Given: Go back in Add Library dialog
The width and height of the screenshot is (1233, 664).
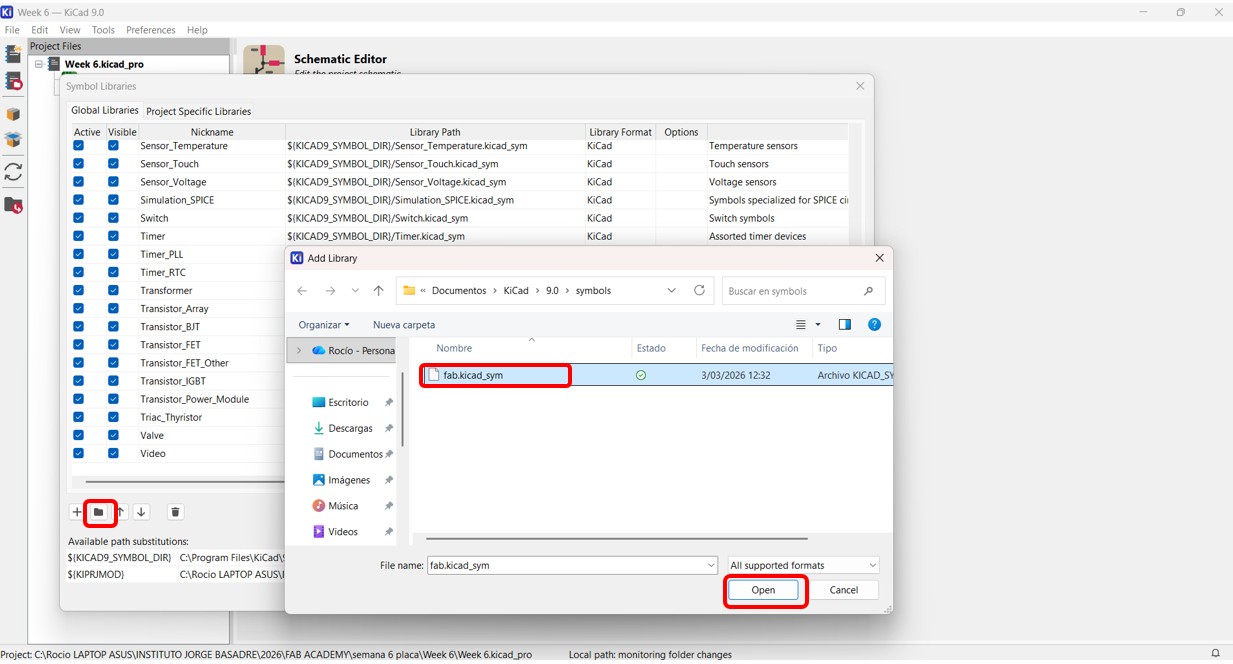Looking at the screenshot, I should point(303,291).
